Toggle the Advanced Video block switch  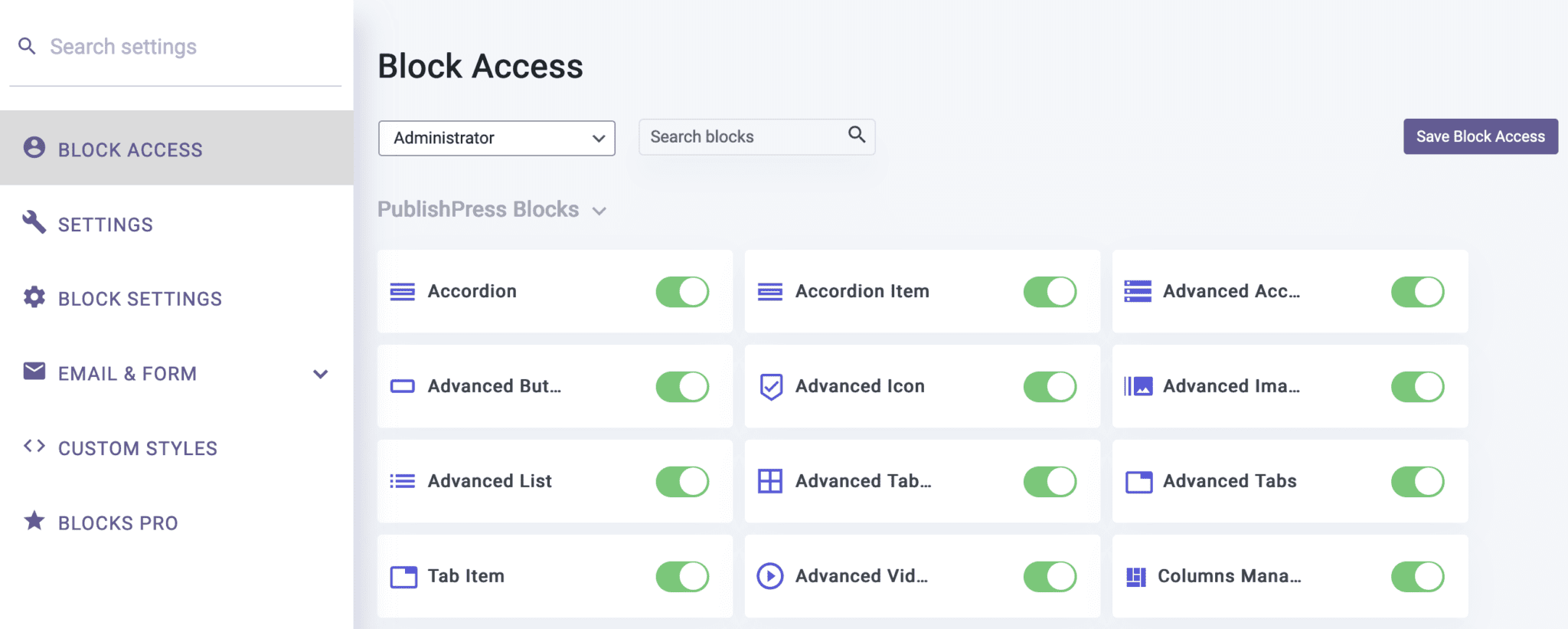pyautogui.click(x=1050, y=577)
